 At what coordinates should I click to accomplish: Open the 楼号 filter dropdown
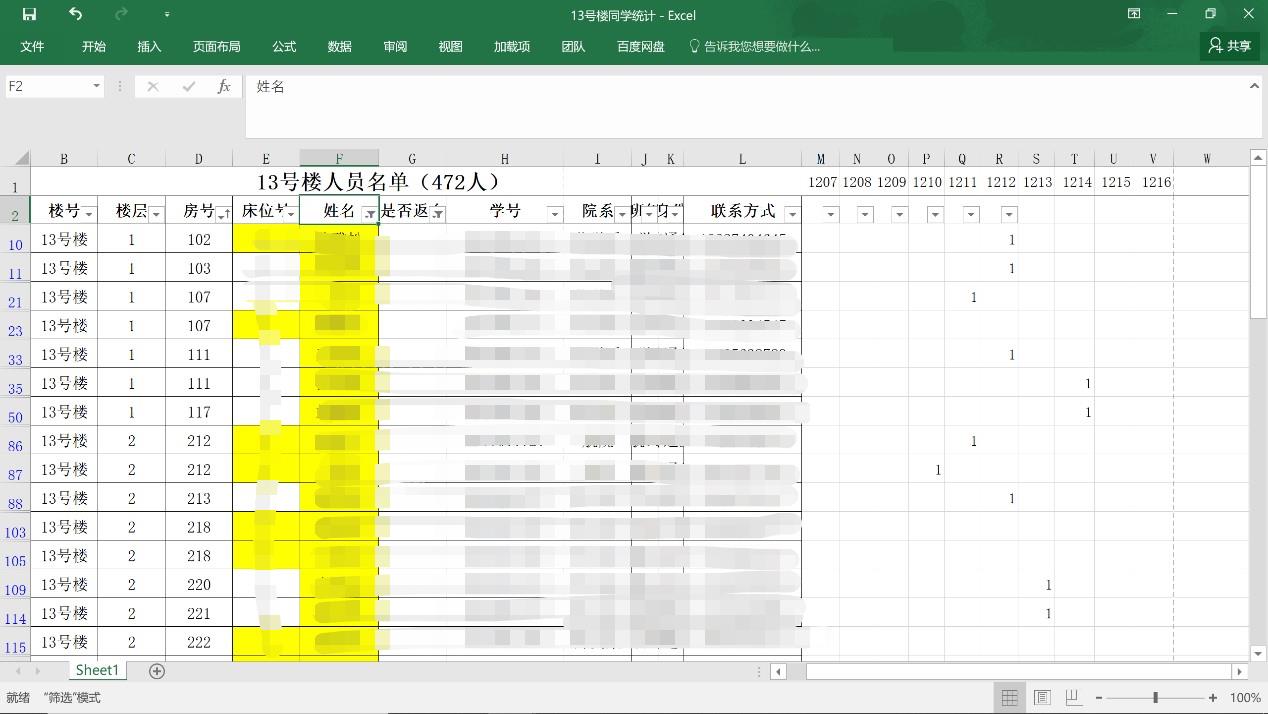point(89,214)
